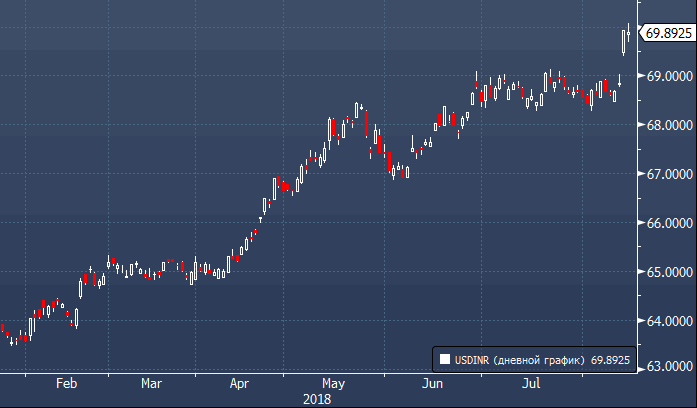The image size is (697, 408).
Task: Click the 68.0000 price axis label
Action: (669, 125)
